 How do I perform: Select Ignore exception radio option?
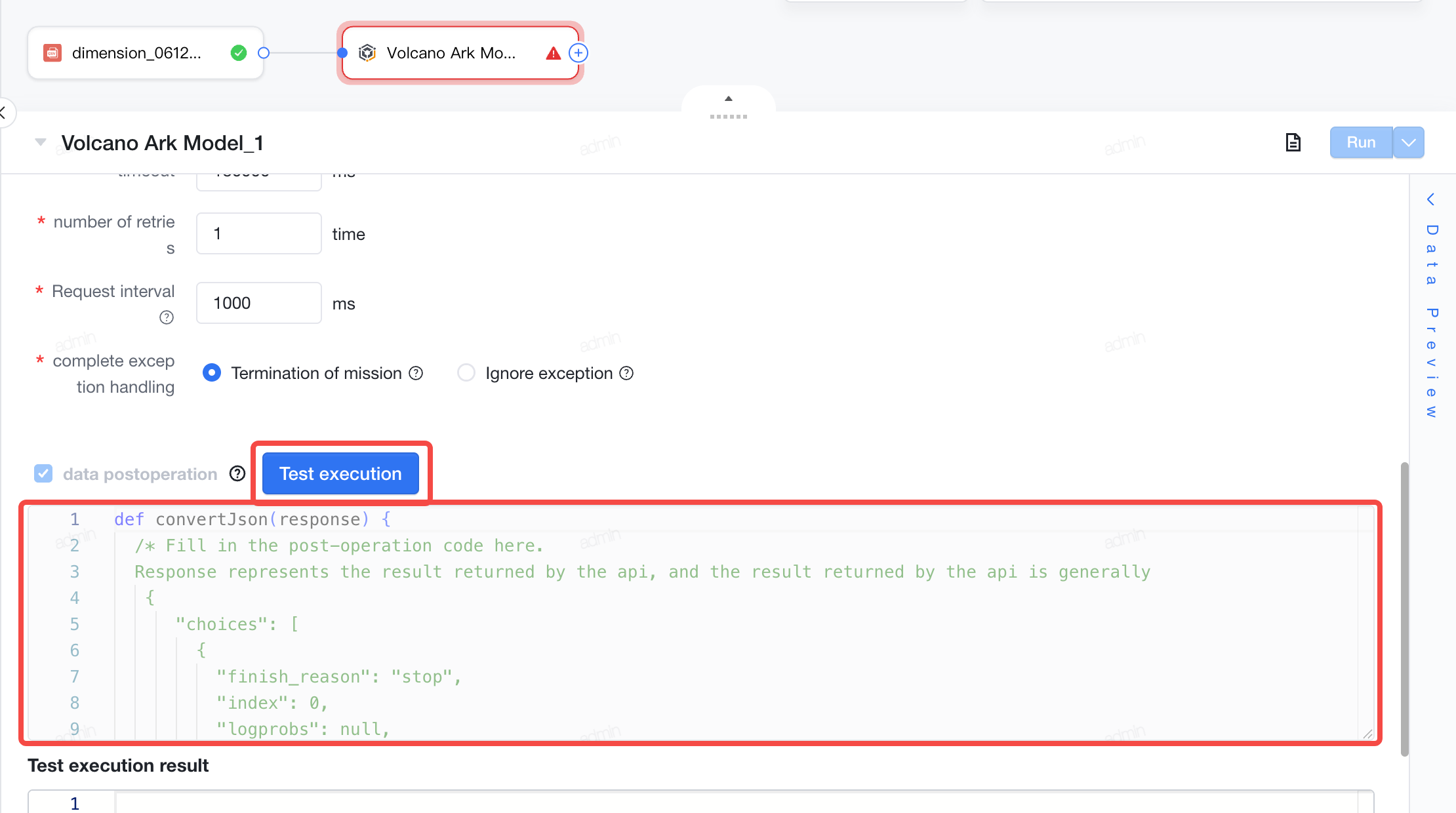point(466,373)
